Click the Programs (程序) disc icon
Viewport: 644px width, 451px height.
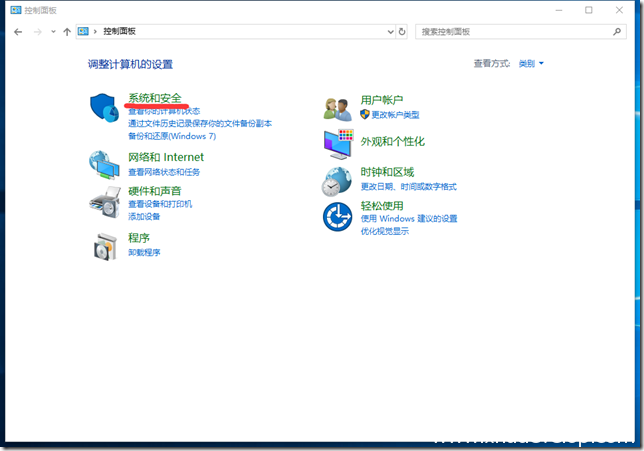tap(105, 244)
